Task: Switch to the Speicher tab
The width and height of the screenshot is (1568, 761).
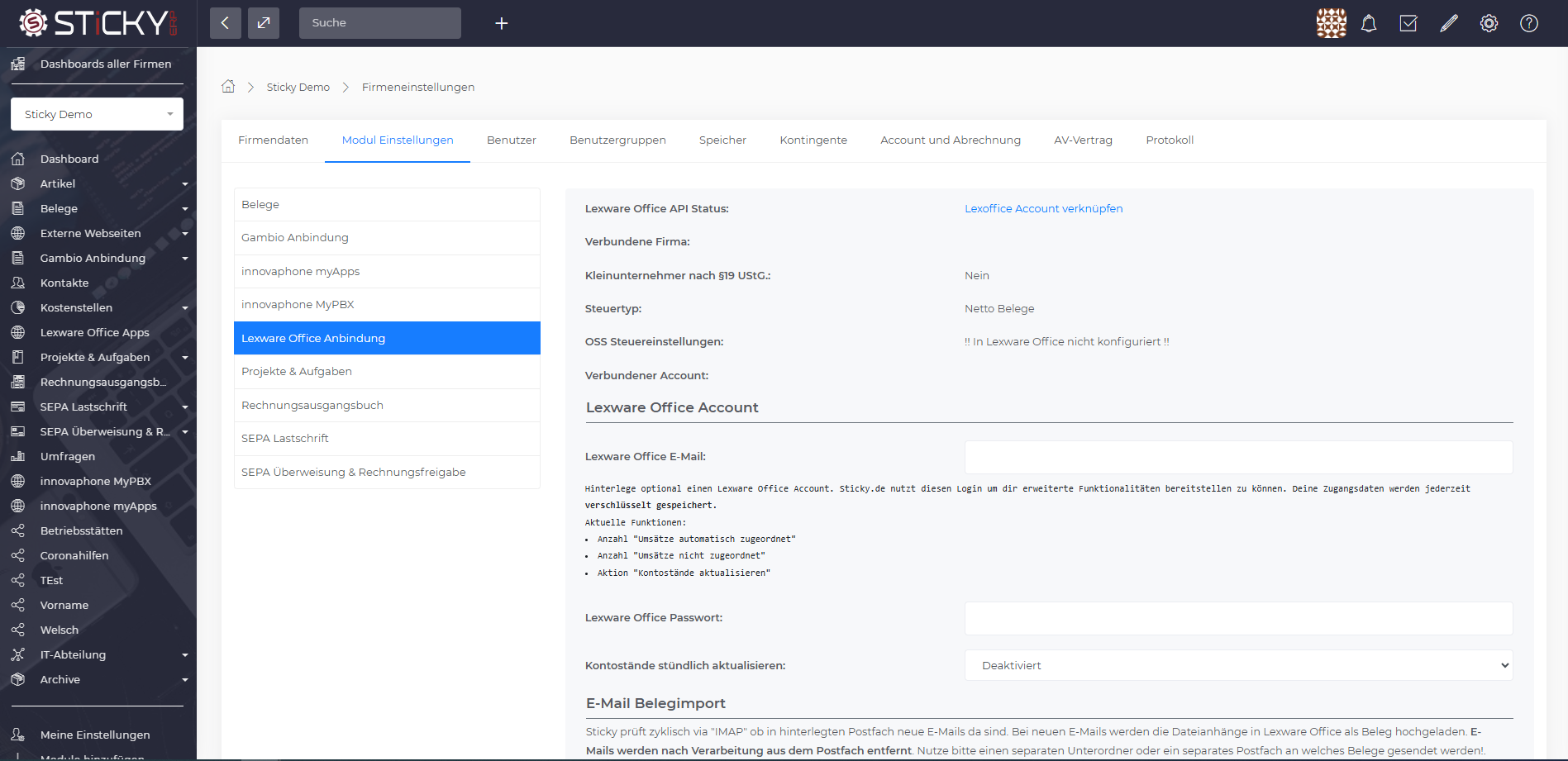Action: point(722,140)
